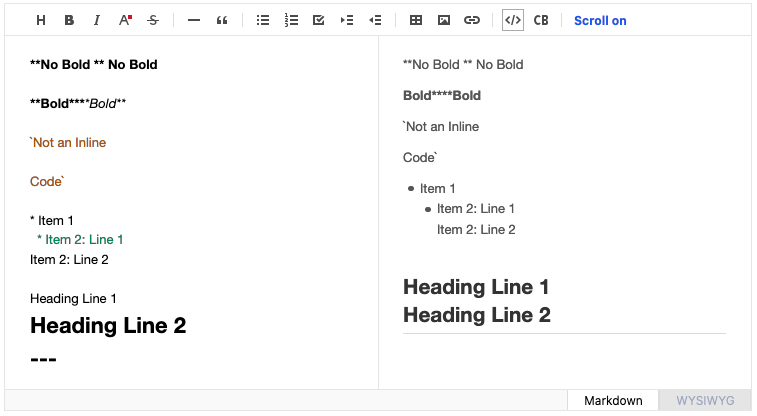Insert a code block with CB
This screenshot has width=757, height=416.
[541, 20]
